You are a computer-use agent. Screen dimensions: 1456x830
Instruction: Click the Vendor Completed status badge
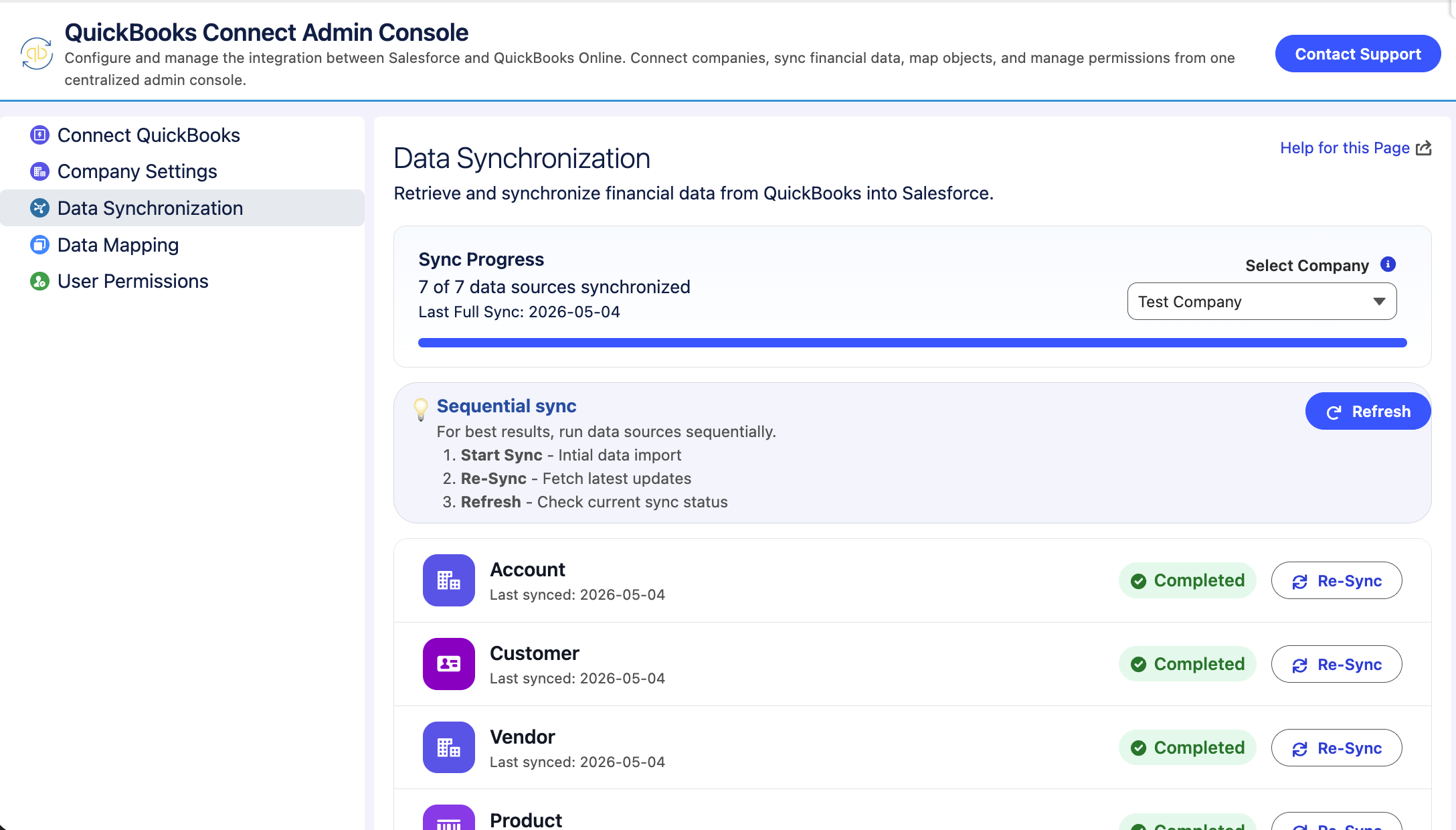[x=1188, y=748]
